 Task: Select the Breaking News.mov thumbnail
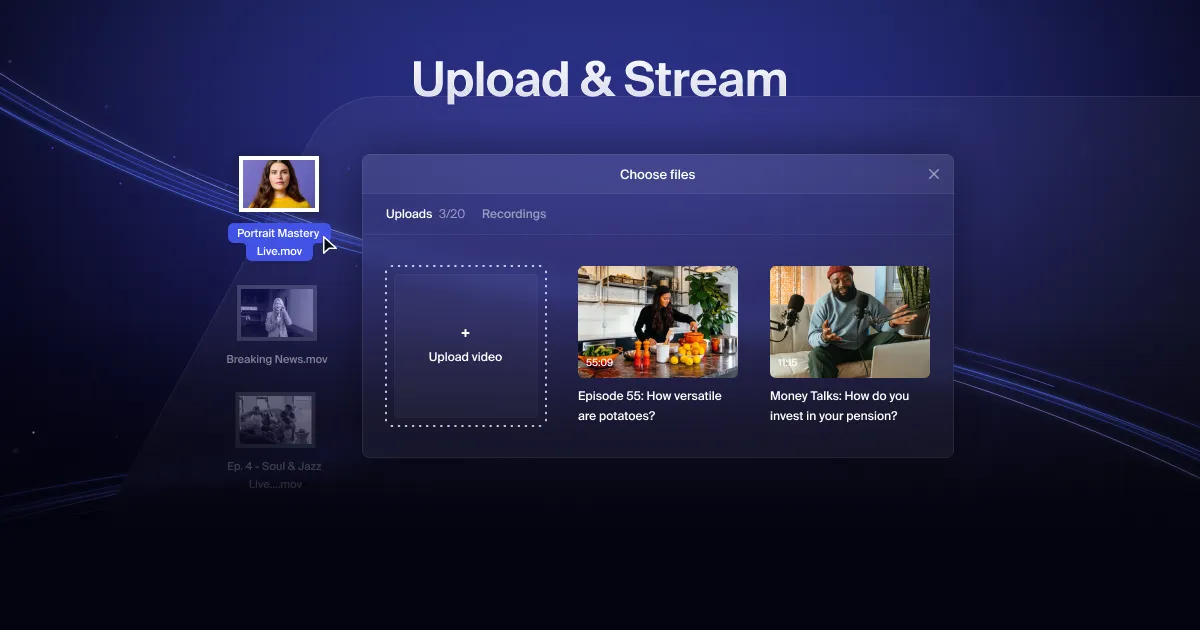(277, 313)
